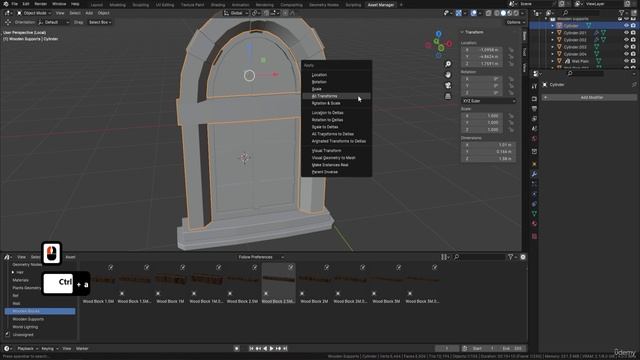This screenshot has width=640, height=360.
Task: Select Rotation & Scale in Apply menu
Action: tap(336, 103)
